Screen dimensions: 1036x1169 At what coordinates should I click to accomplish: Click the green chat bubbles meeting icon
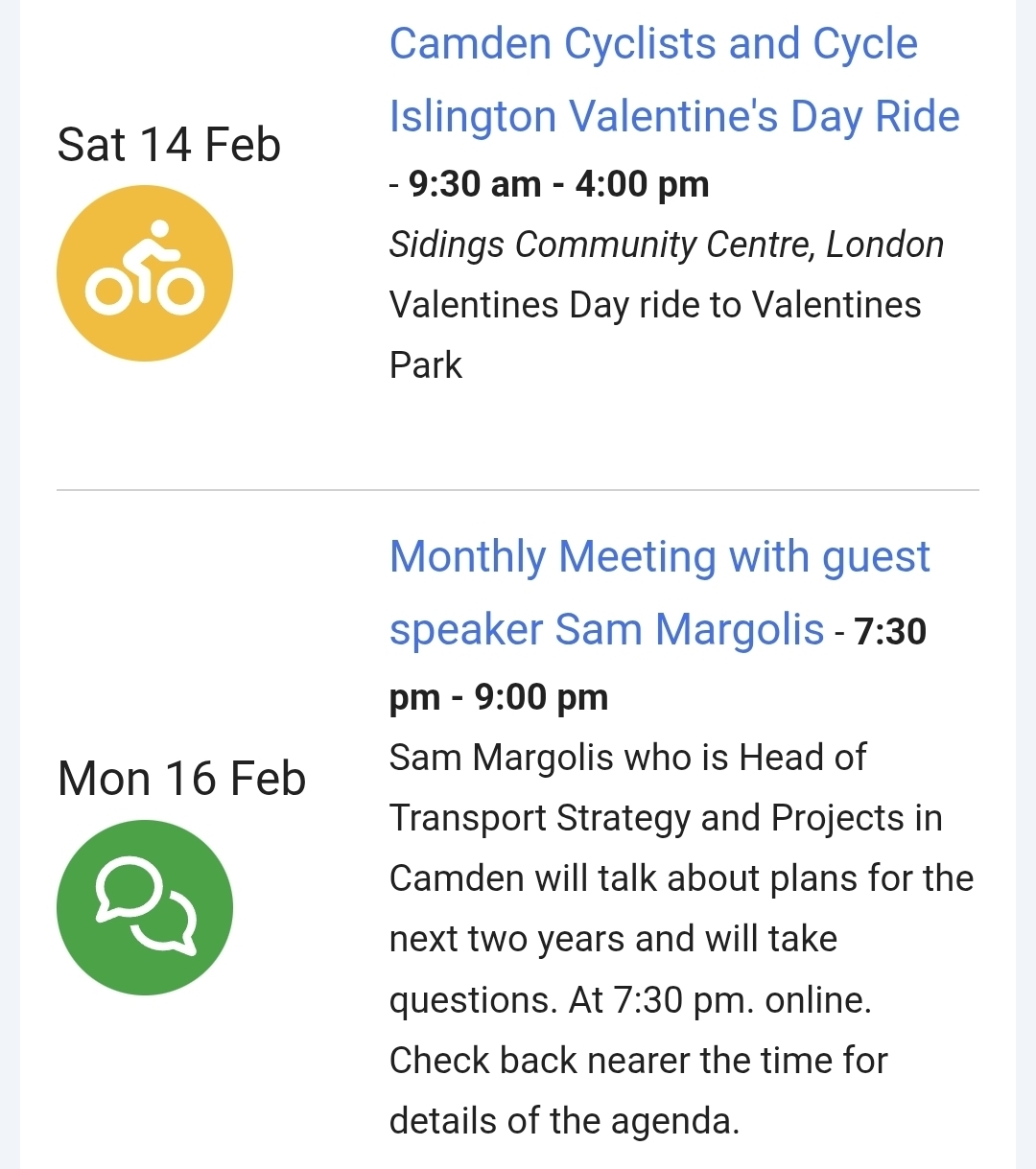pyautogui.click(x=145, y=907)
